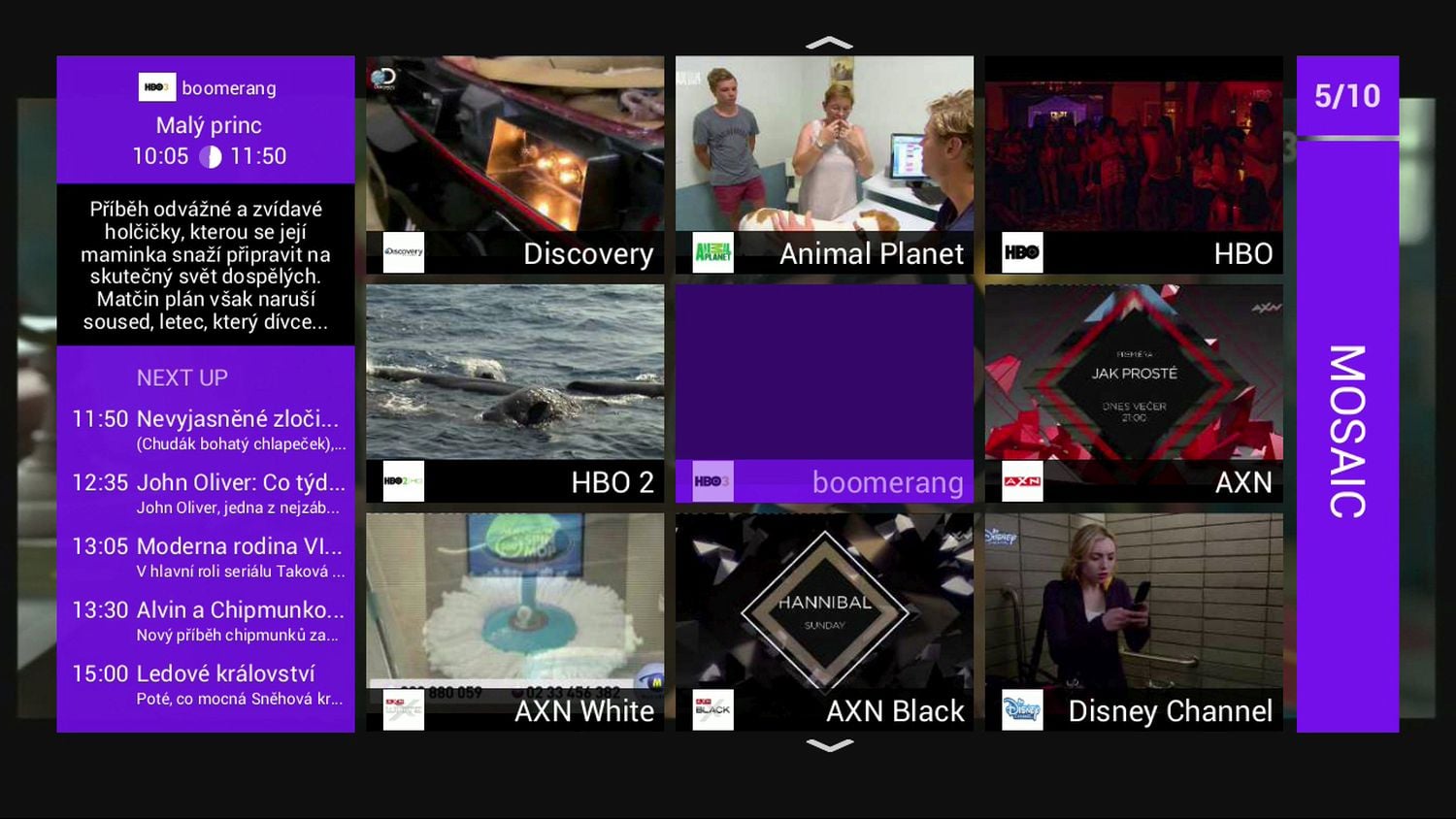Click the programme progress indicator between 10:05 and 11:50
The width and height of the screenshot is (1456, 819).
210,156
